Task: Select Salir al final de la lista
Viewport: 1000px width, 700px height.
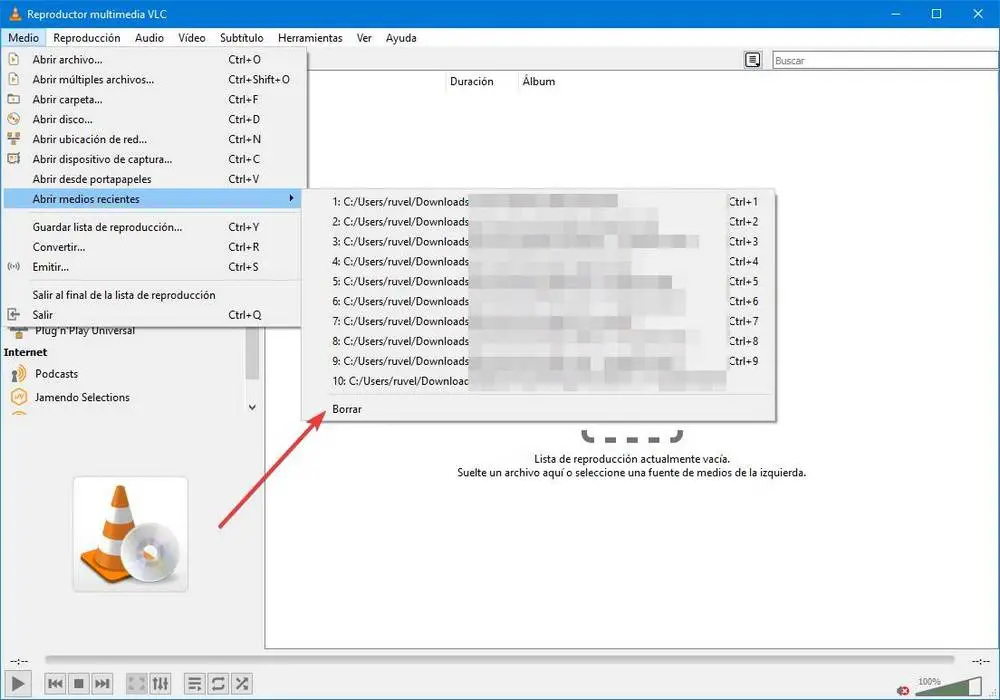Action: 153,295
